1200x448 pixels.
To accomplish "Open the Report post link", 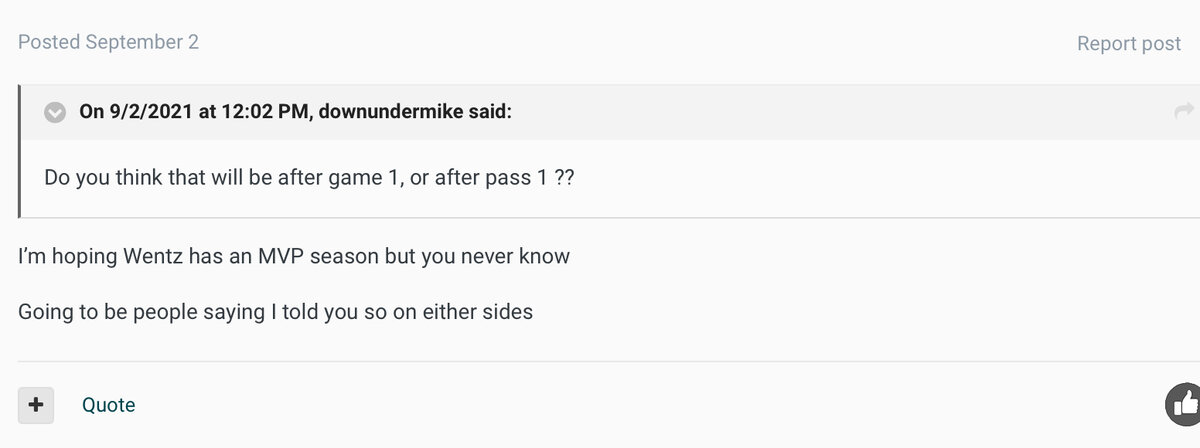I will click(1129, 44).
